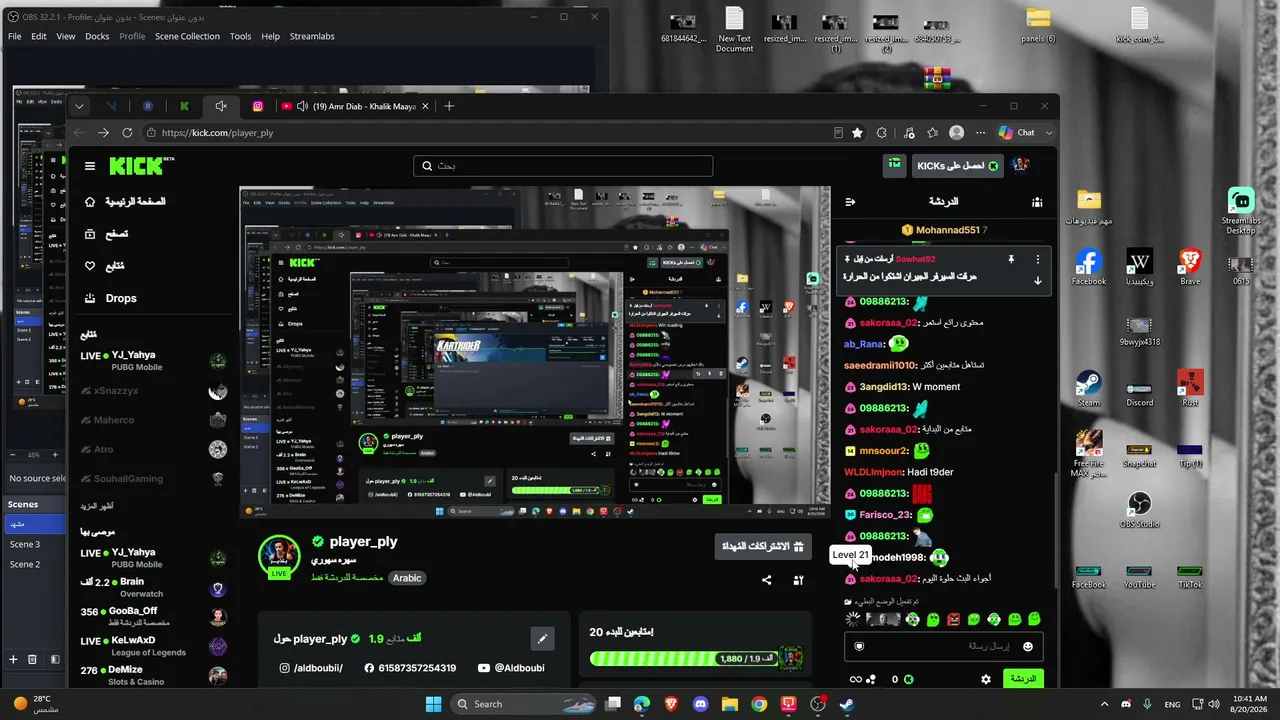Click the get KICKs button
1280x720 pixels.
click(958, 166)
